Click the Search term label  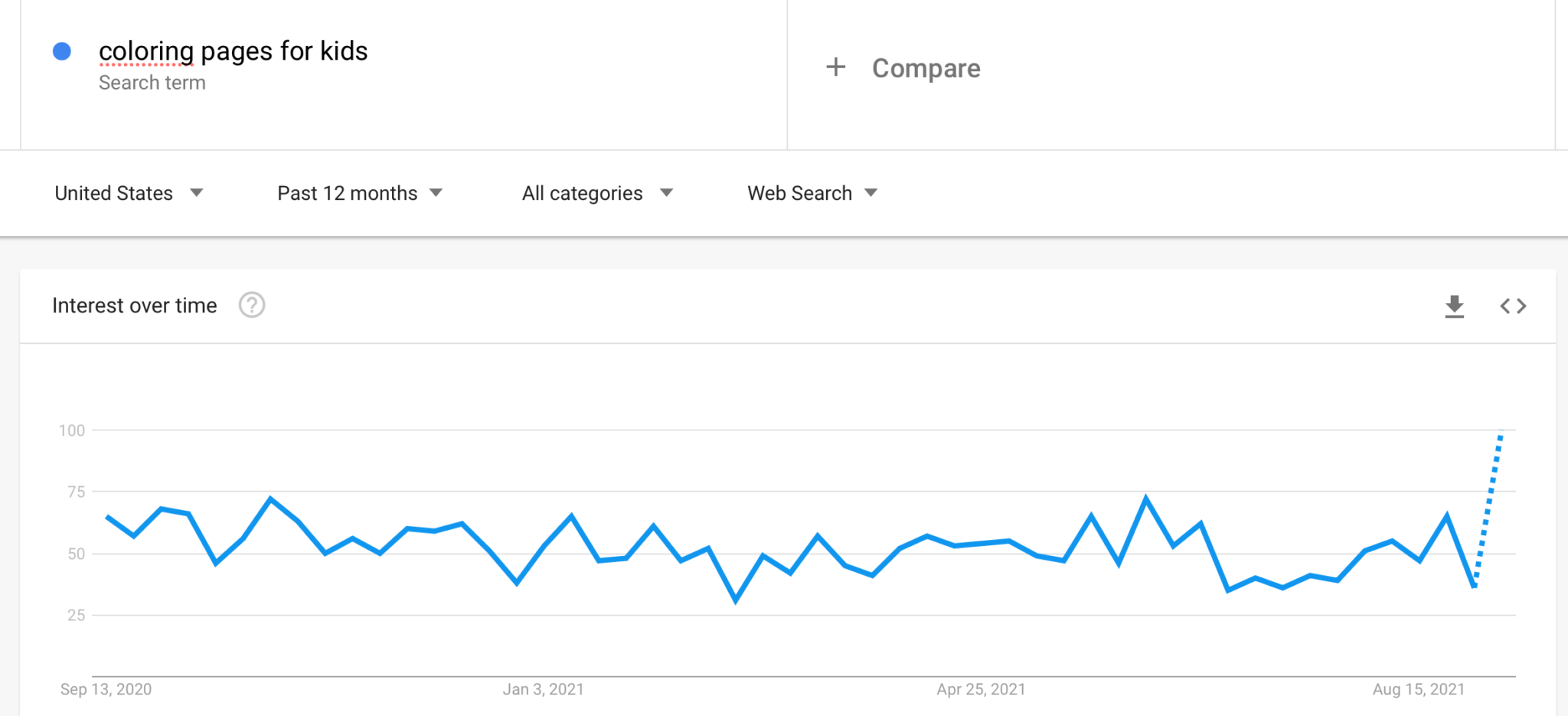pyautogui.click(x=152, y=83)
